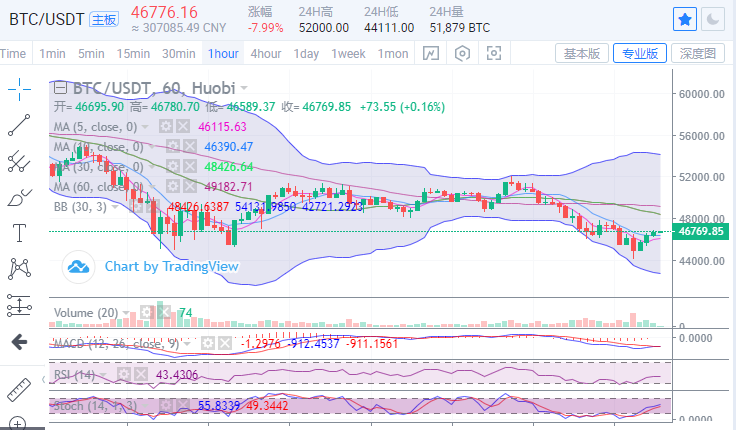Open chart settings hexagon icon
The width and height of the screenshot is (736, 430).
(462, 54)
